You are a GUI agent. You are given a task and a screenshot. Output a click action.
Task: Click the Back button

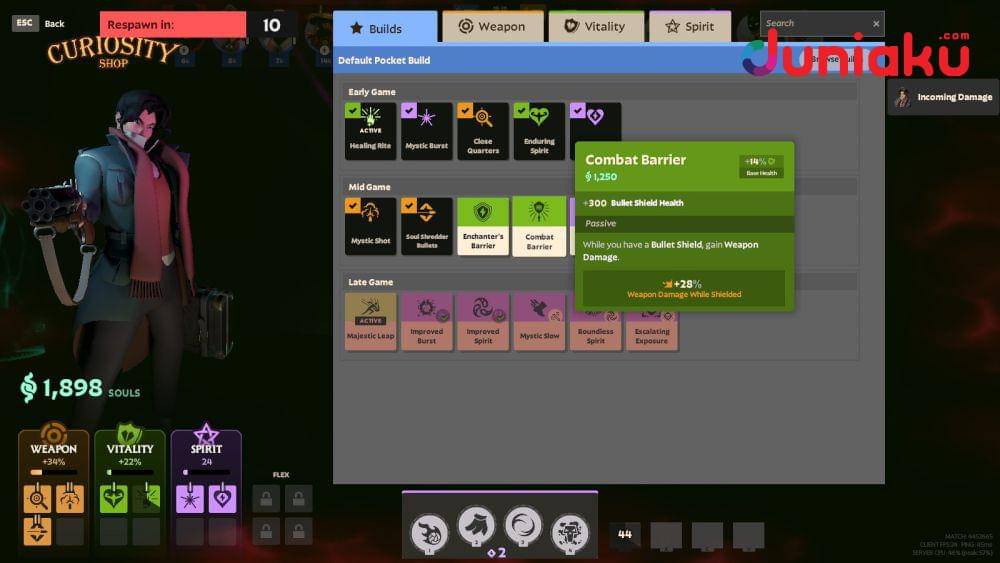pyautogui.click(x=40, y=23)
